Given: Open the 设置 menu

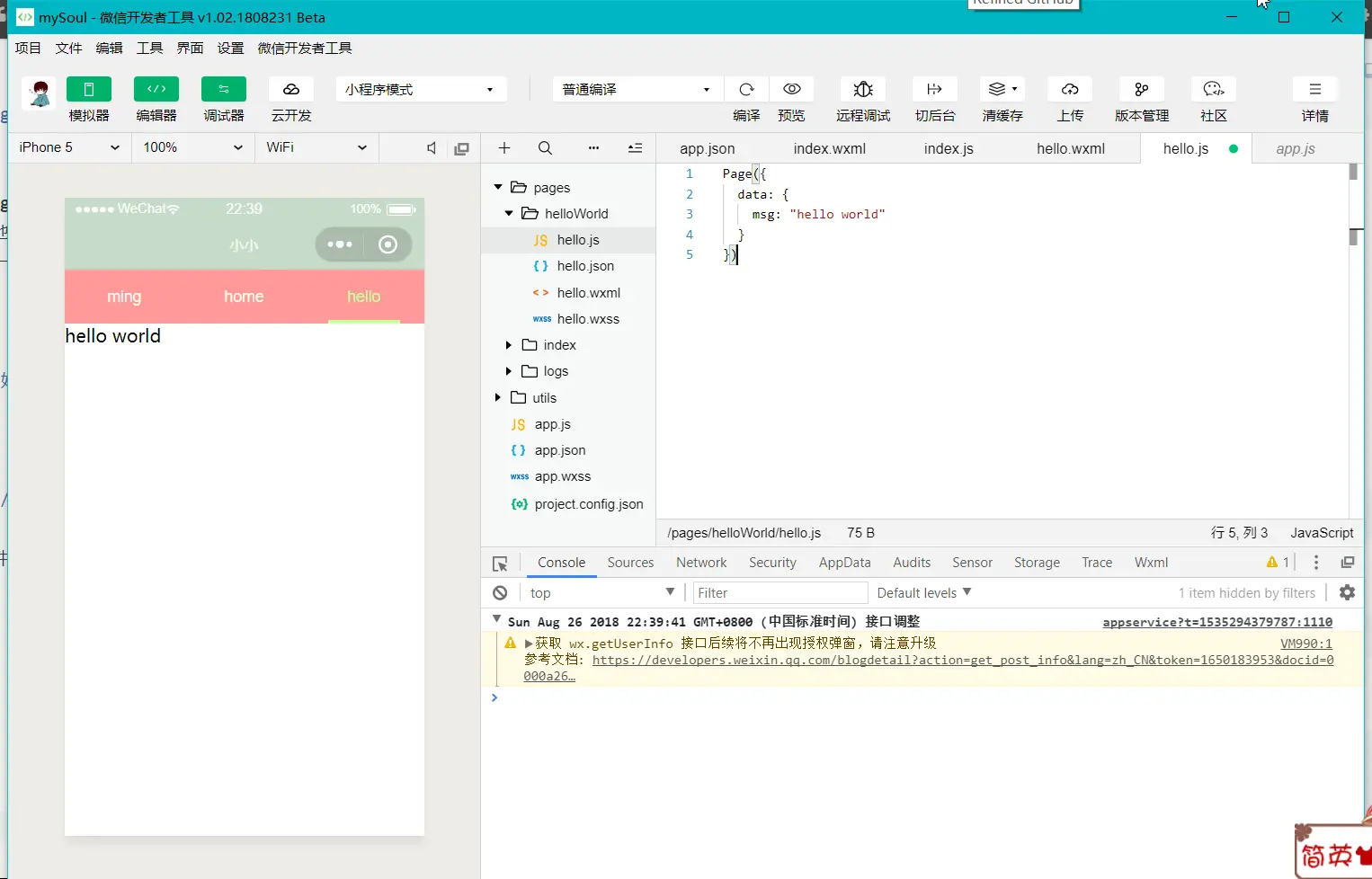Looking at the screenshot, I should coord(230,49).
